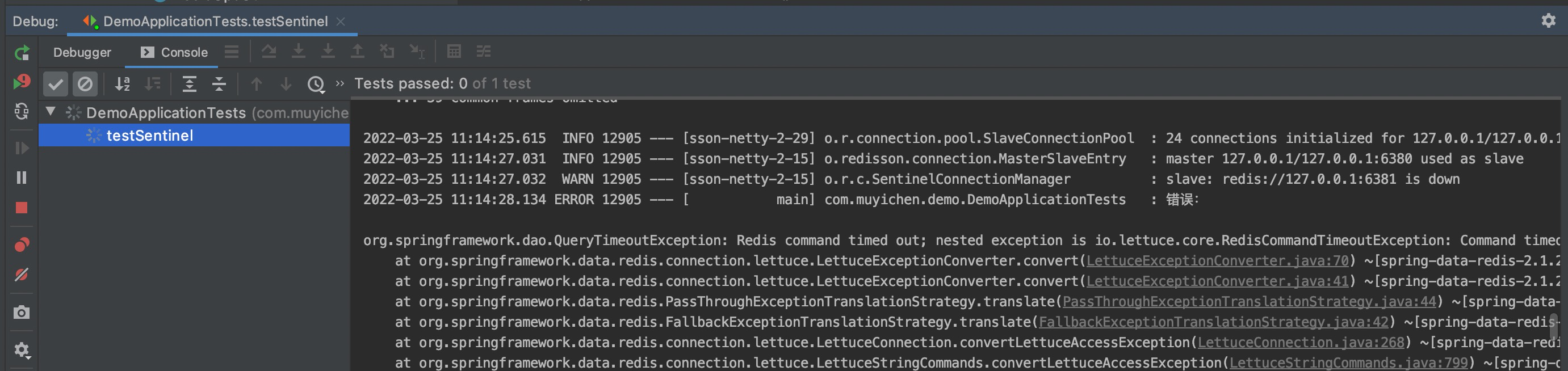Click the camera thread dump icon
1568x371 pixels.
point(22,313)
